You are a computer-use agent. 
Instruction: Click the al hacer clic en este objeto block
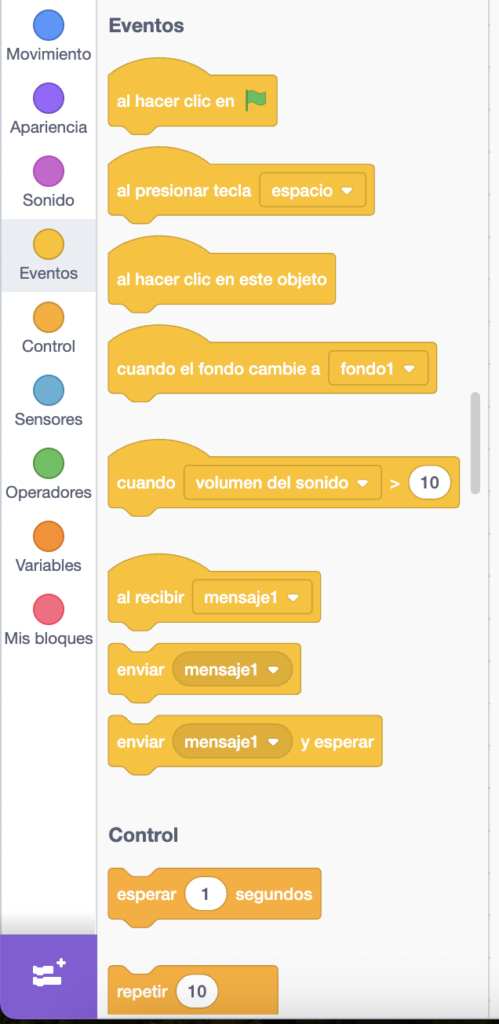(221, 280)
